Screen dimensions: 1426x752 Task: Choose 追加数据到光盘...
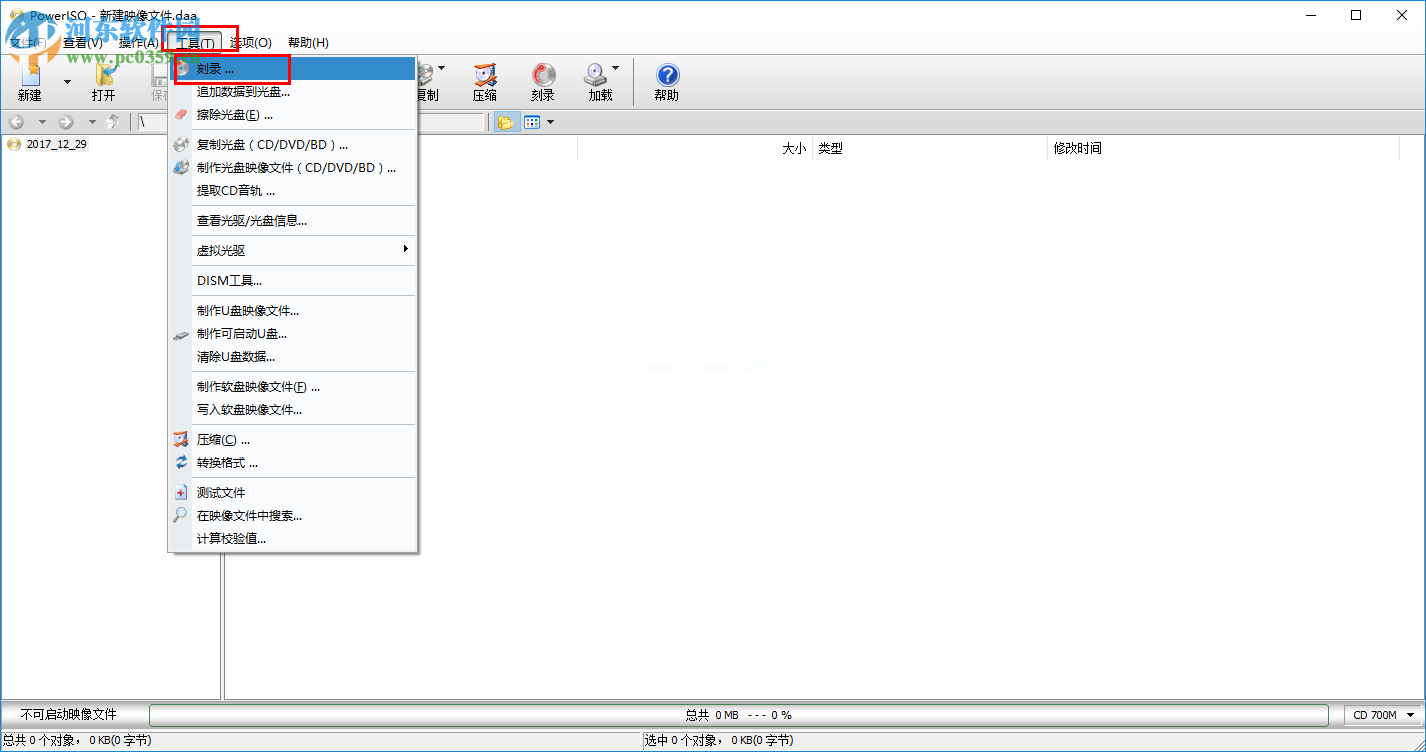[x=292, y=92]
